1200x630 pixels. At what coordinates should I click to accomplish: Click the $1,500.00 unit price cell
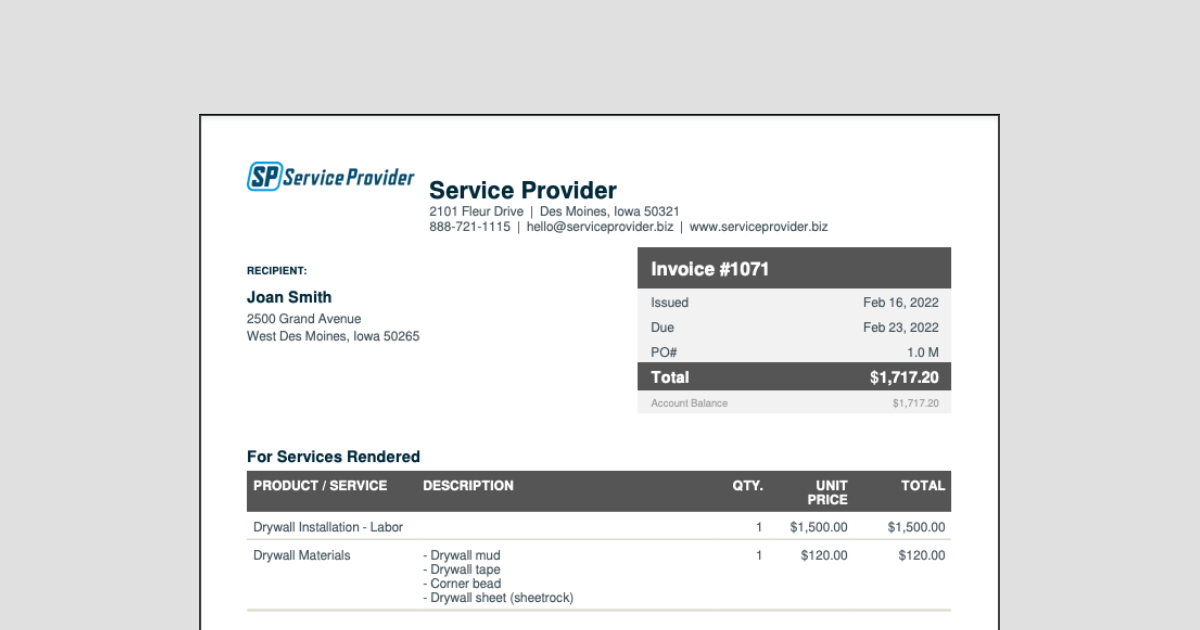(818, 527)
